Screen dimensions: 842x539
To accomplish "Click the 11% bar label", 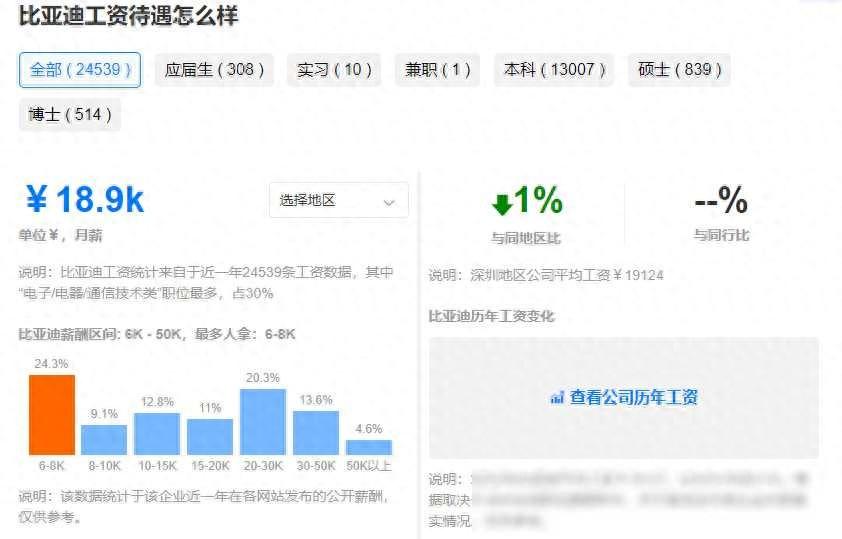I will point(210,408).
